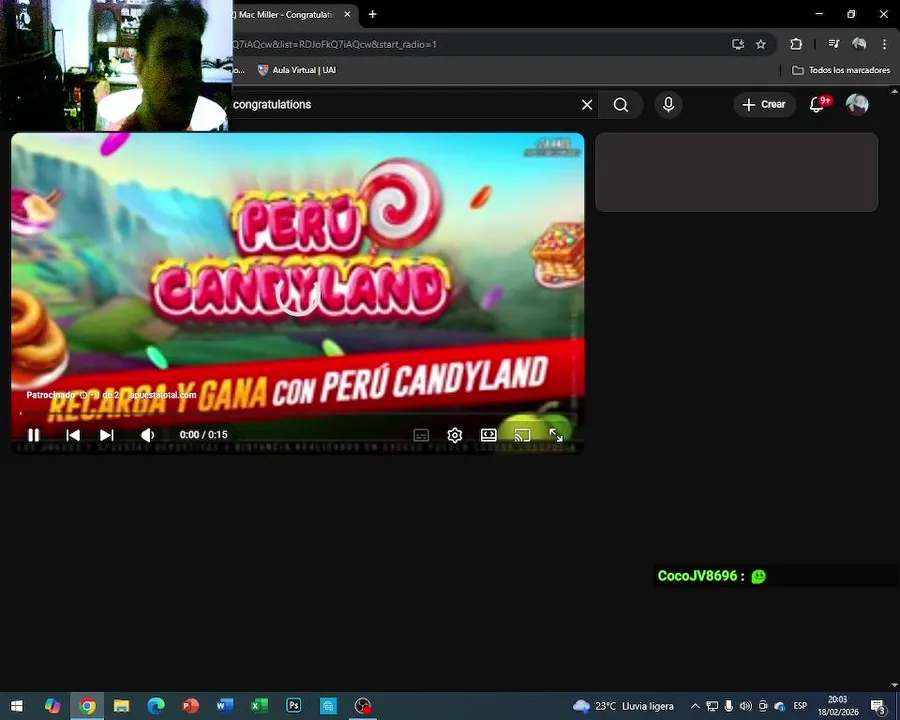The image size is (900, 720).
Task: Launch Copilot from the taskbar
Action: tap(53, 706)
